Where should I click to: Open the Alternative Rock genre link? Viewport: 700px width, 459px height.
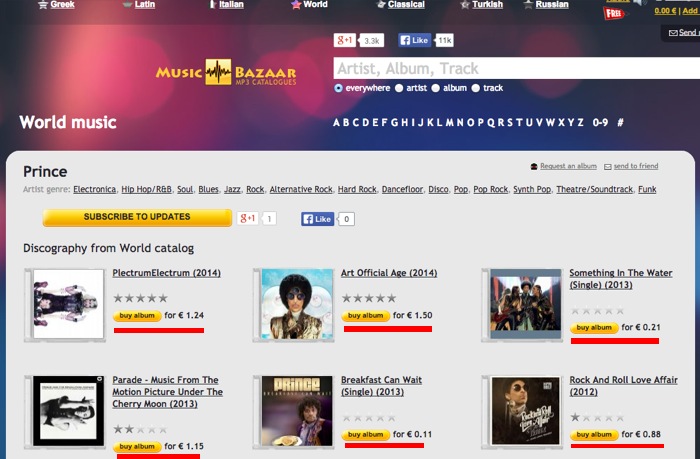301,189
